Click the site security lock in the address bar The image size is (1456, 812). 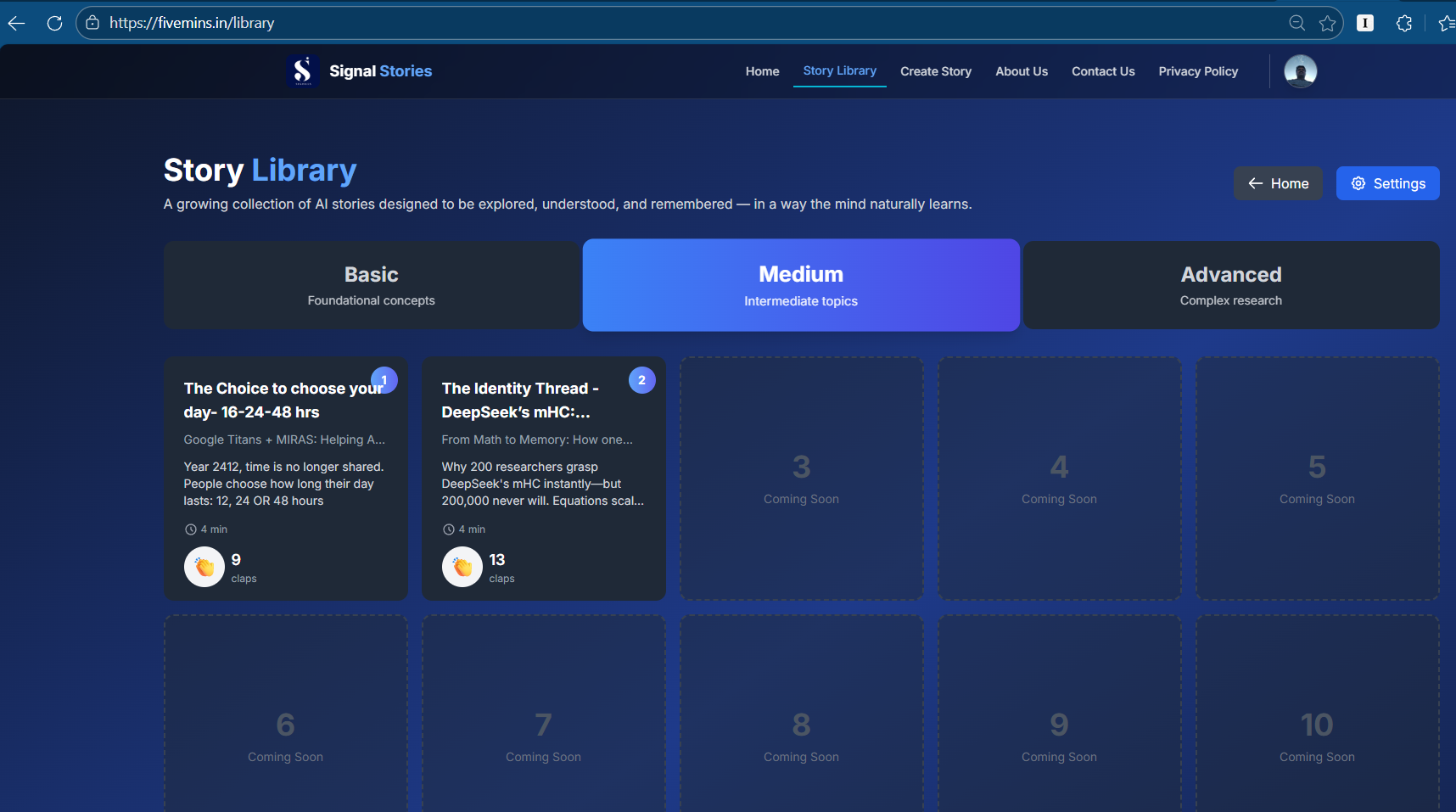(x=92, y=23)
